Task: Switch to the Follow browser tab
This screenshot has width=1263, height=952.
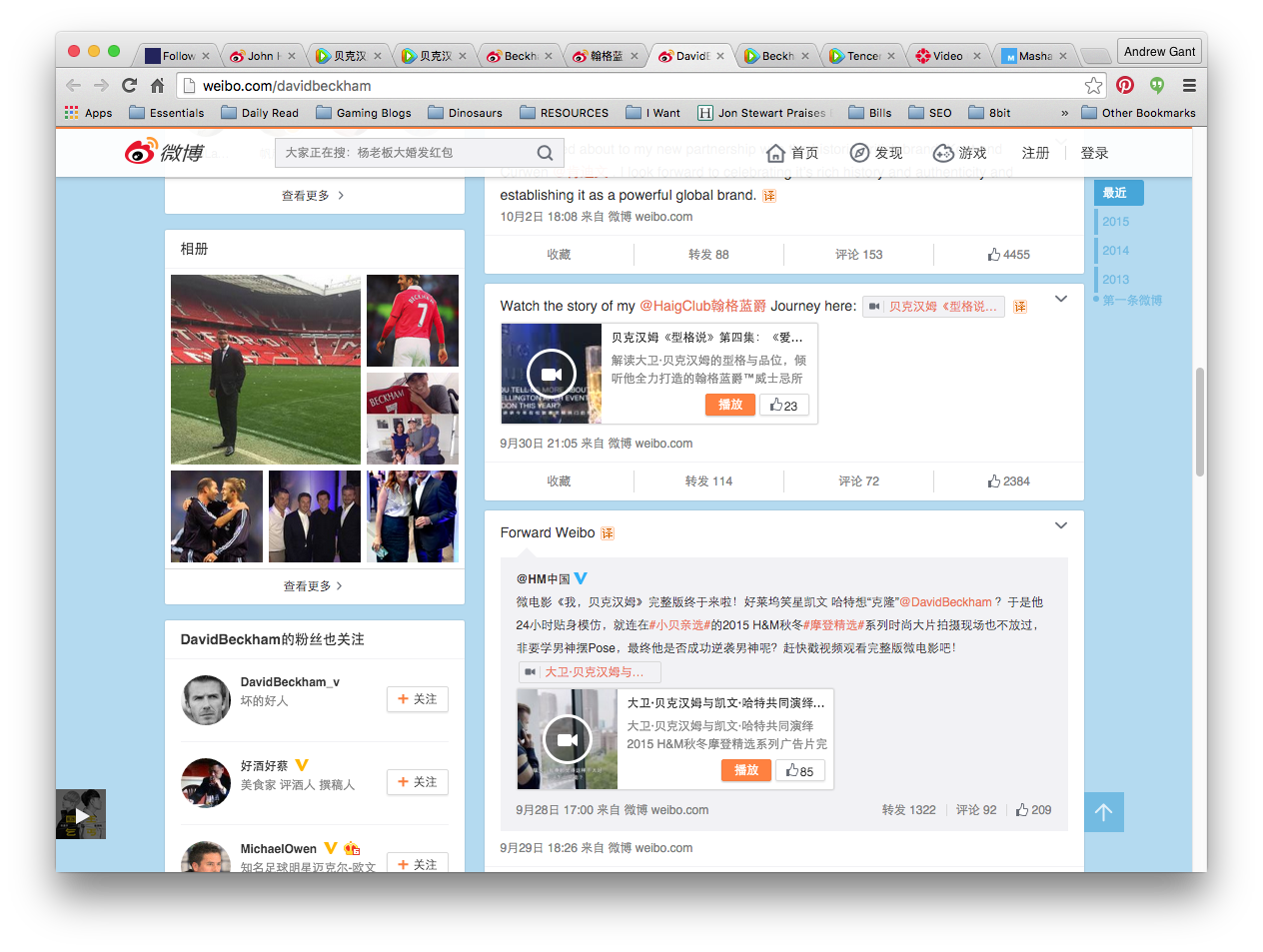Action: click(176, 56)
